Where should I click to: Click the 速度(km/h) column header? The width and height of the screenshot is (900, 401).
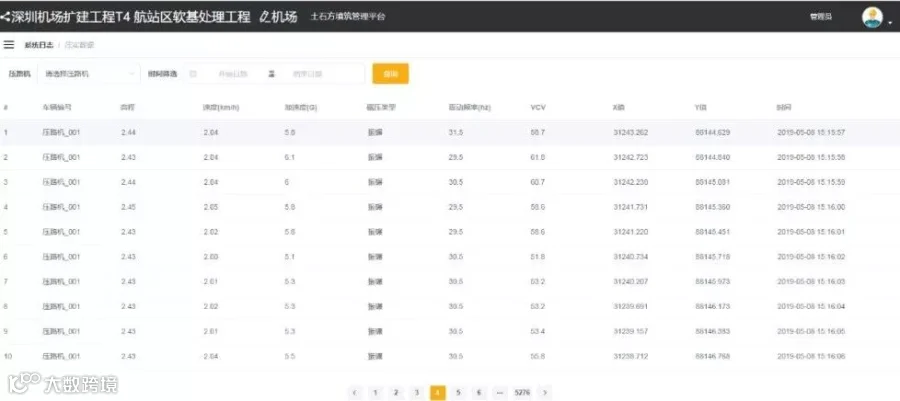click(221, 107)
